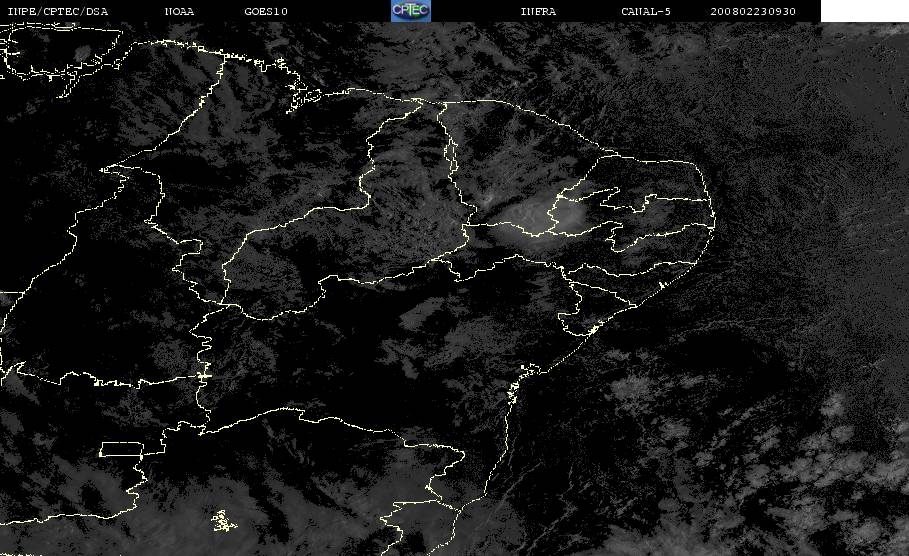Viewport: 909px width, 556px height.
Task: Select the 'INFRA' header label
Action: [539, 11]
